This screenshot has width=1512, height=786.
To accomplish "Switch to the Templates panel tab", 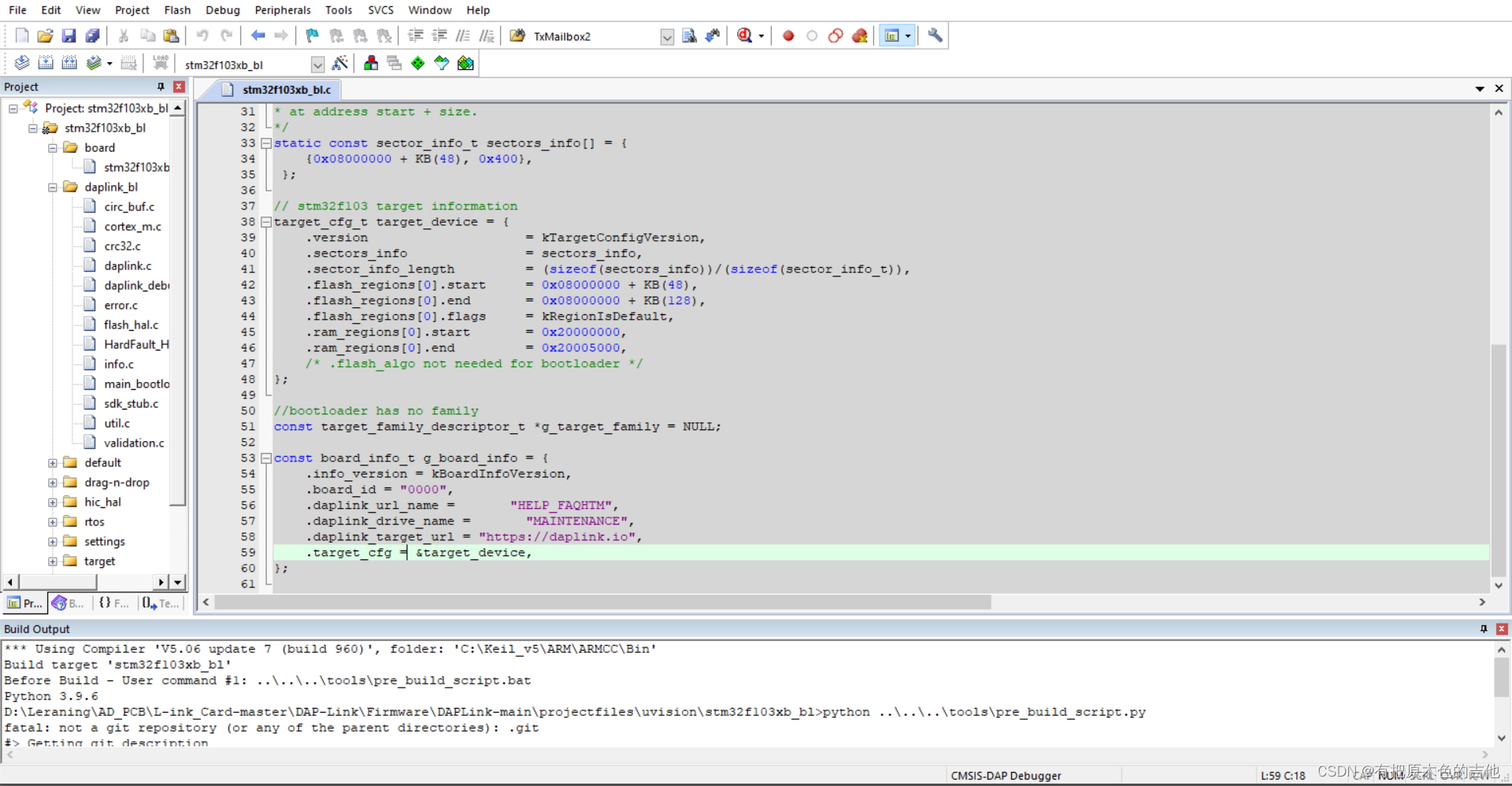I will (x=161, y=603).
